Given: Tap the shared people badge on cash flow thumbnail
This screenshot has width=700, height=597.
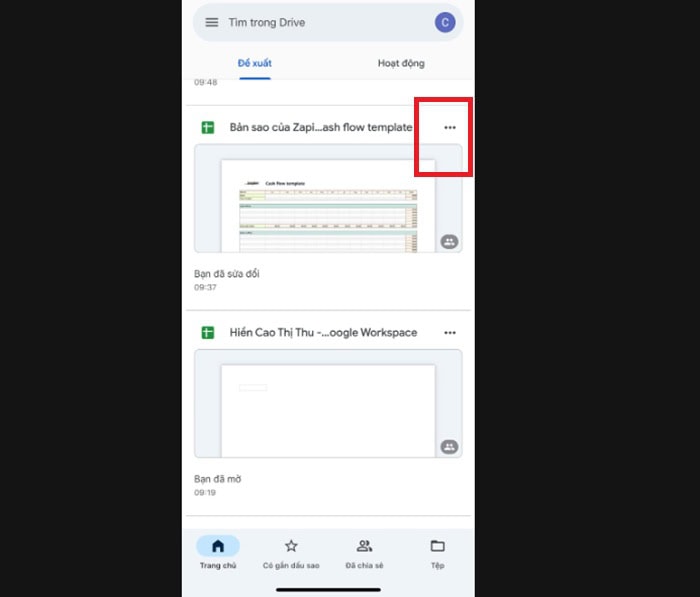Looking at the screenshot, I should point(449,242).
